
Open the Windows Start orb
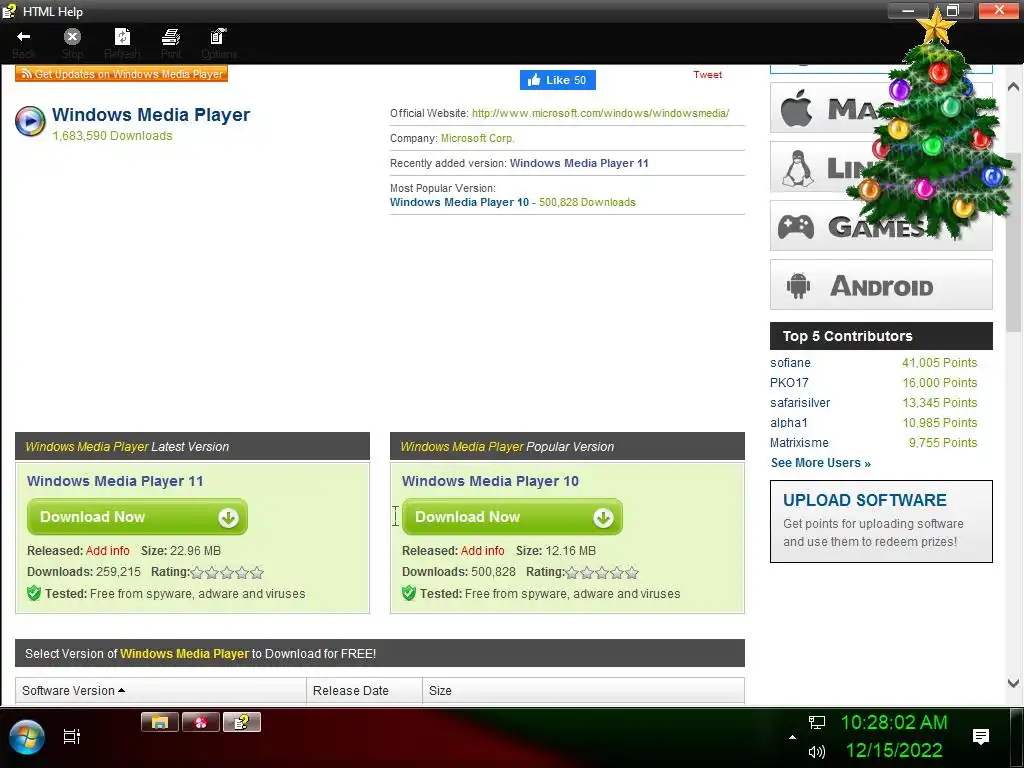click(x=26, y=737)
